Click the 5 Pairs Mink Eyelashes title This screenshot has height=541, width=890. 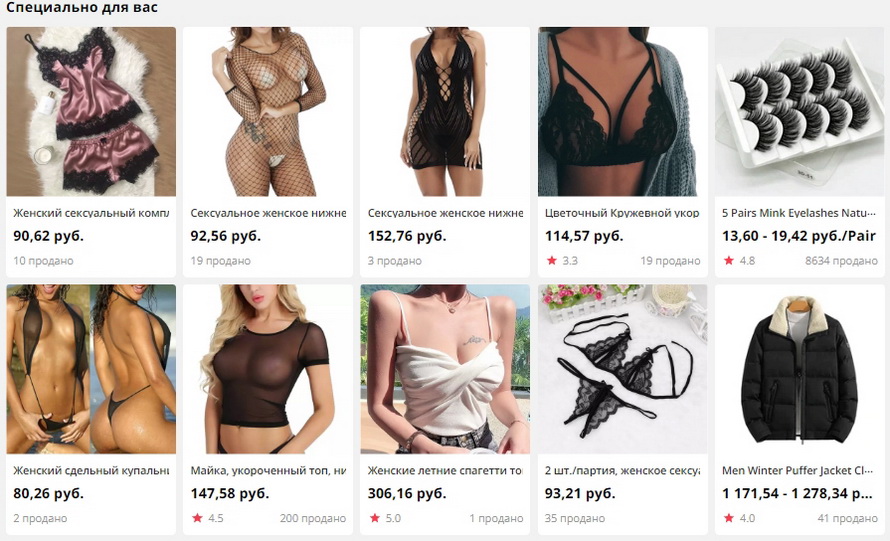click(799, 213)
